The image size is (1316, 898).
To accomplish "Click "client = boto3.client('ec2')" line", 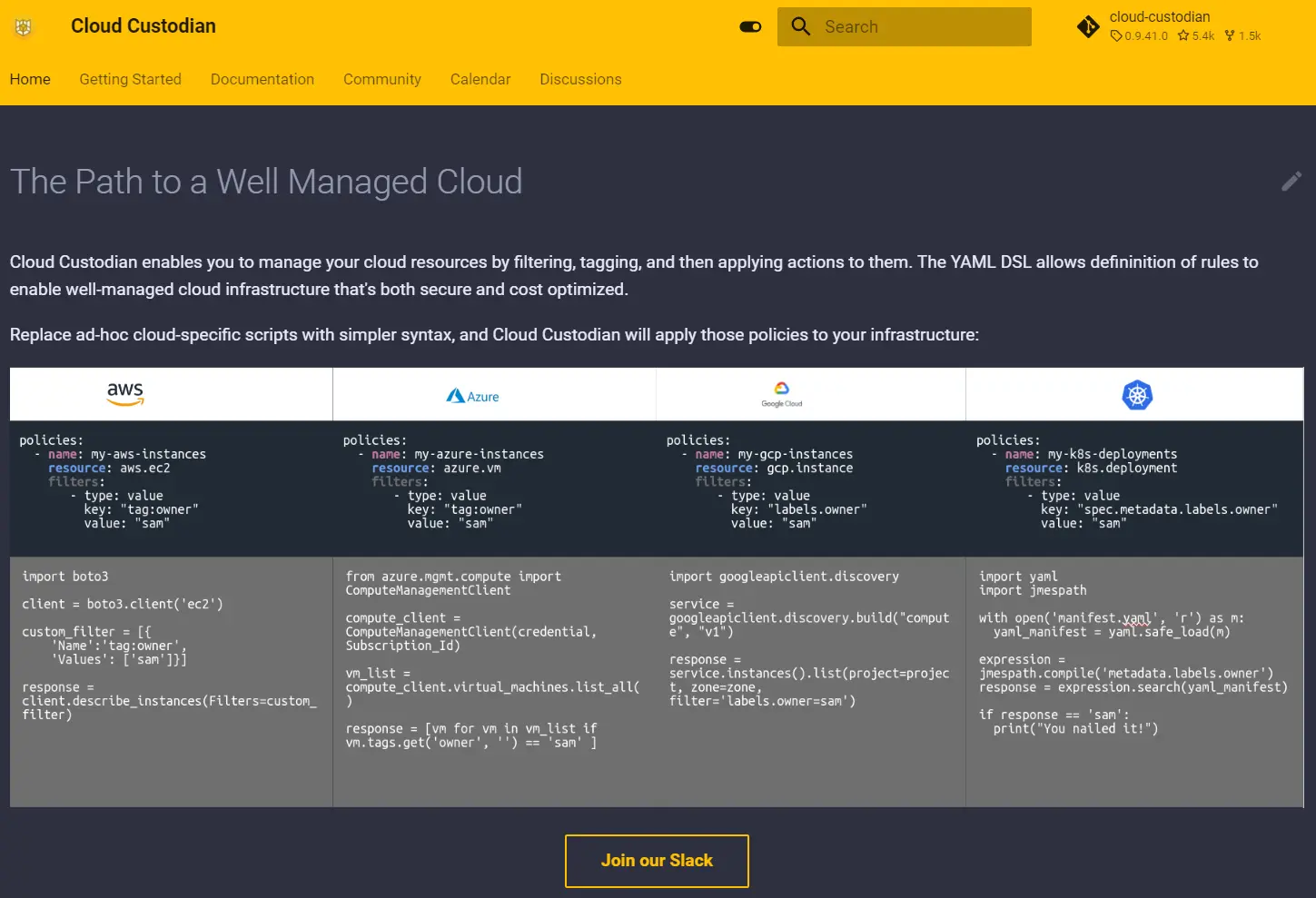I will [123, 605].
